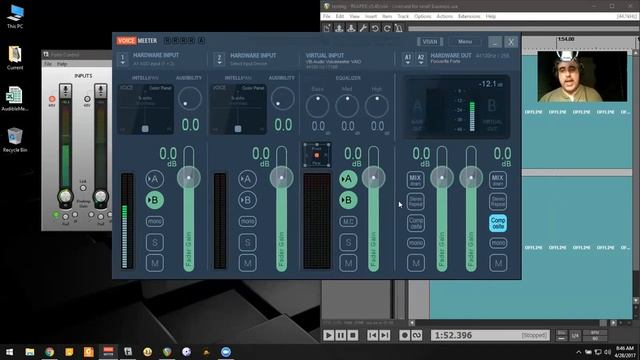Pause playback in REAPER's transport
This screenshot has height=360, width=640.
click(340, 335)
